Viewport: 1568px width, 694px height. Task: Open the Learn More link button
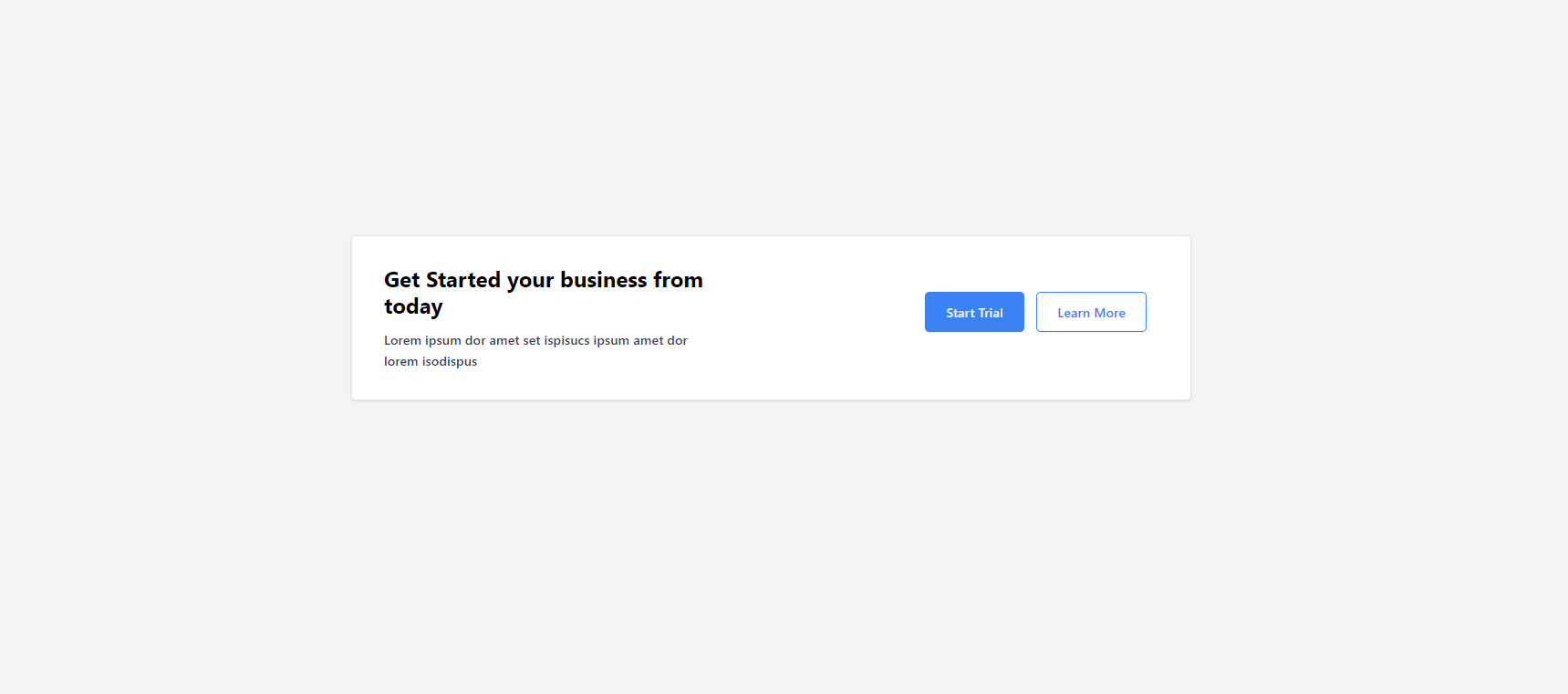1091,312
